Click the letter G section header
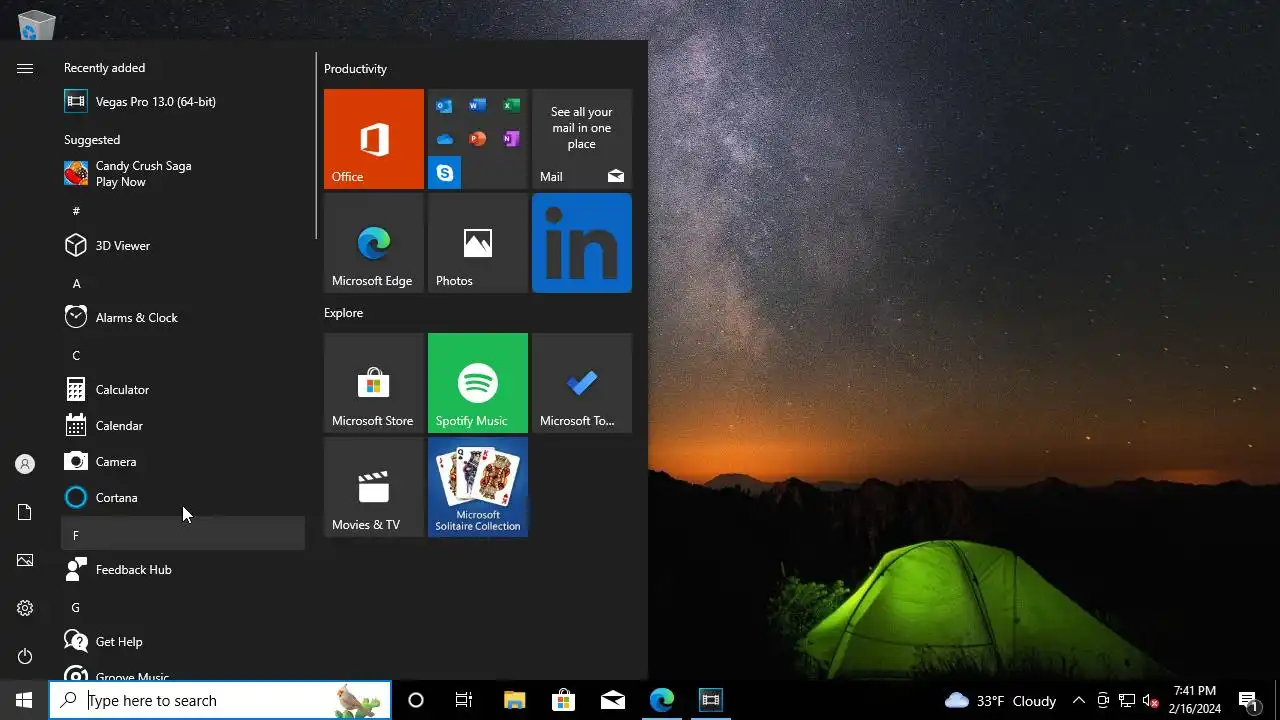1280x720 pixels. coord(183,607)
